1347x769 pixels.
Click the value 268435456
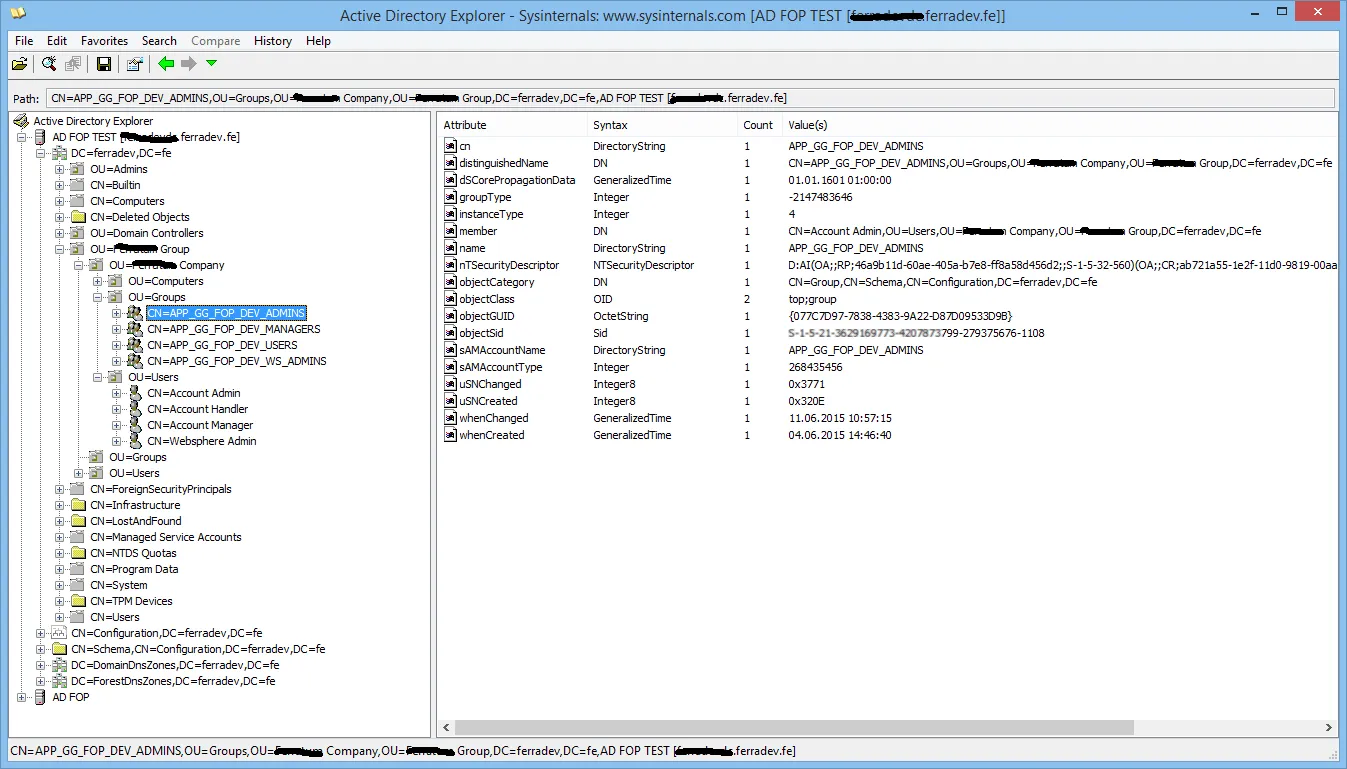[815, 367]
